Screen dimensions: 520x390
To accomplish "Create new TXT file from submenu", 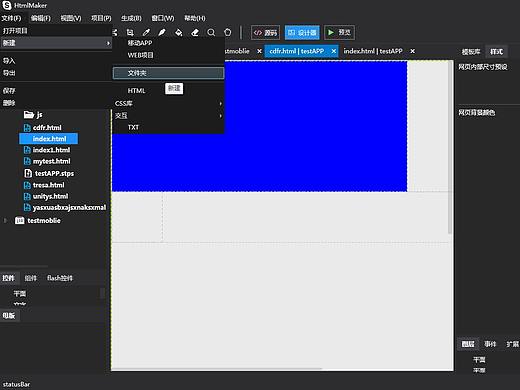I will click(168, 127).
